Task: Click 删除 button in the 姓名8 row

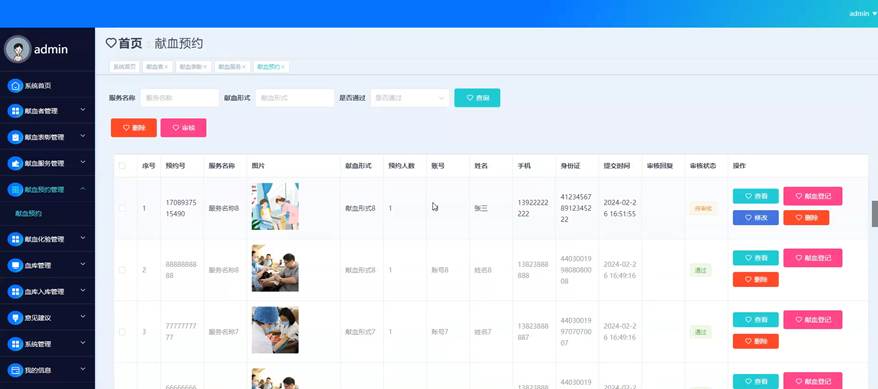Action: (755, 279)
